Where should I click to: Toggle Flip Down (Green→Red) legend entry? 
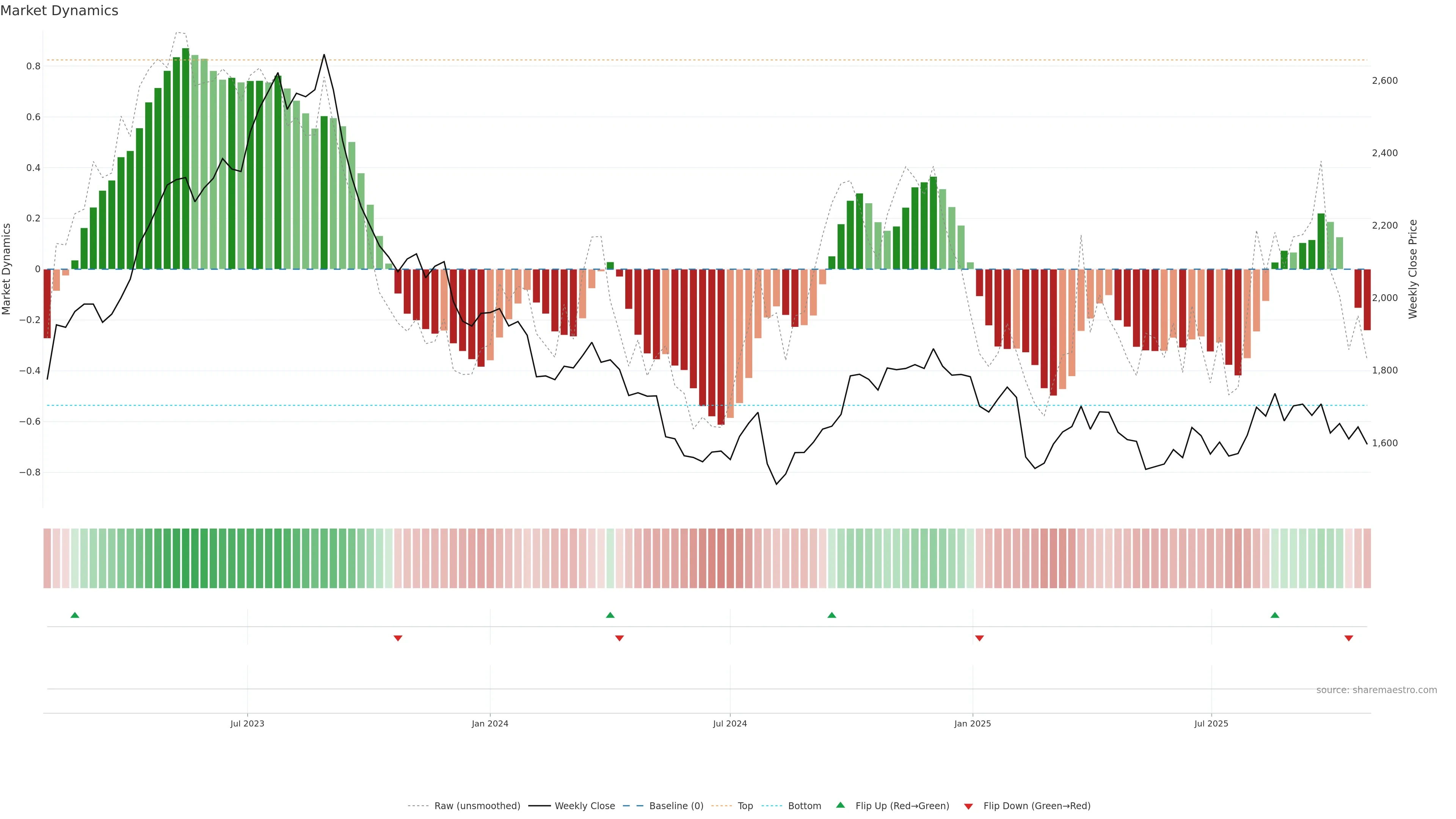coord(1037,806)
